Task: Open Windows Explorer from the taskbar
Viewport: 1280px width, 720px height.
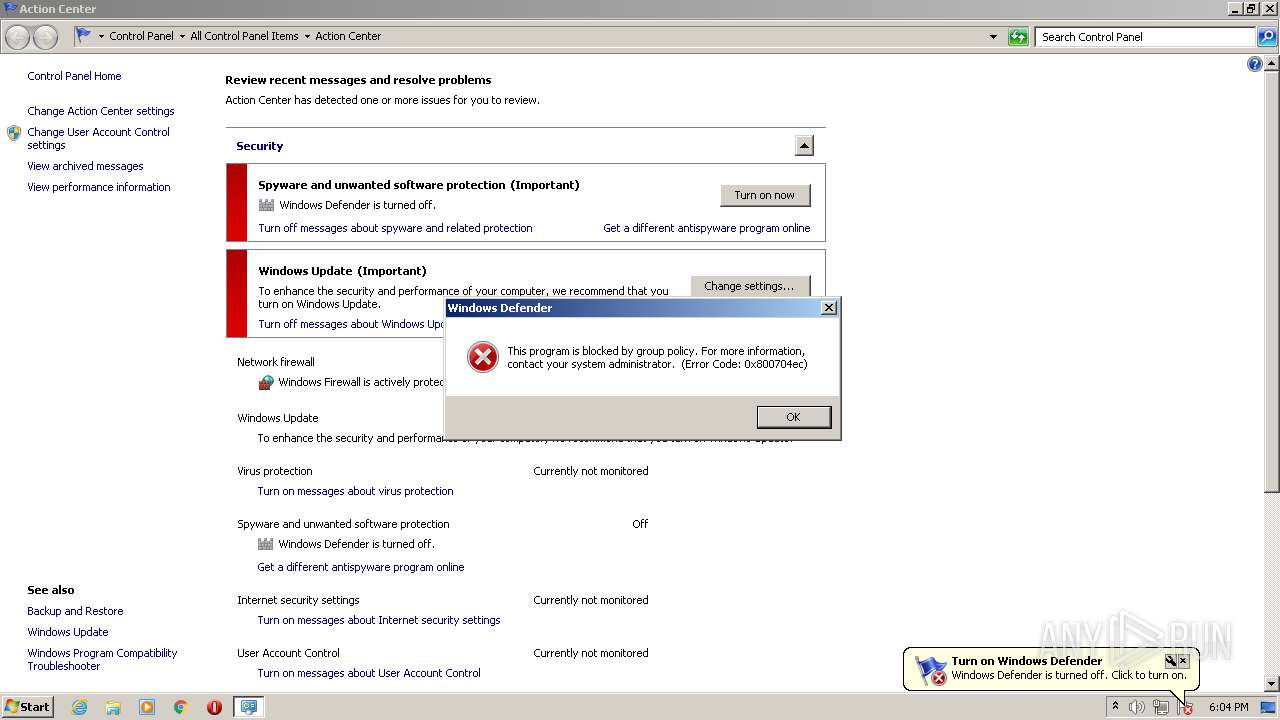Action: coord(113,707)
